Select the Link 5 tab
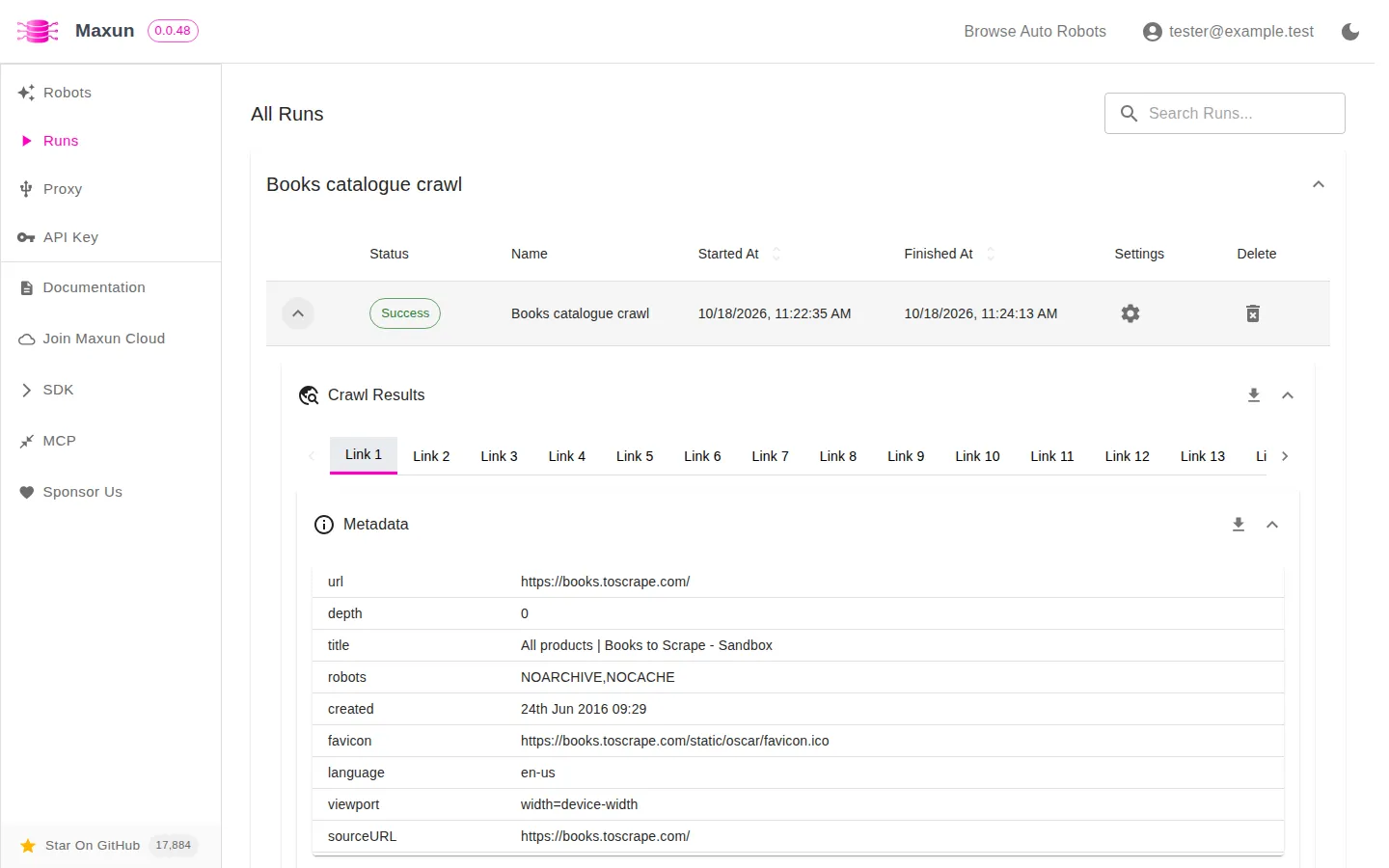The width and height of the screenshot is (1389, 868). pyautogui.click(x=635, y=456)
